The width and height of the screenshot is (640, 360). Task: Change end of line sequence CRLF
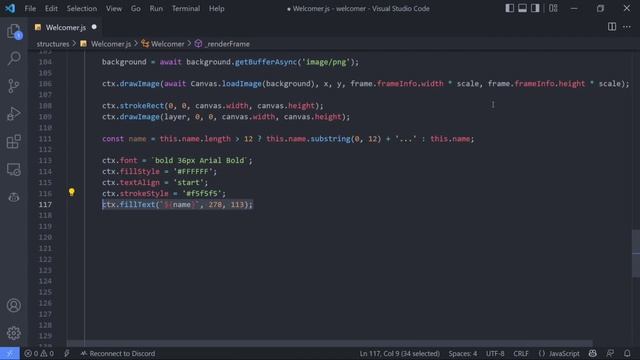(521, 353)
